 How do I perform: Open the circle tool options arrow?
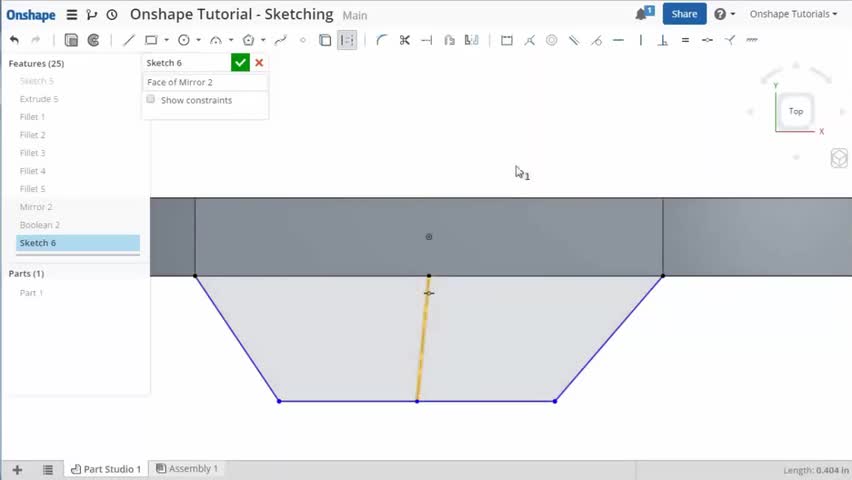[x=198, y=40]
